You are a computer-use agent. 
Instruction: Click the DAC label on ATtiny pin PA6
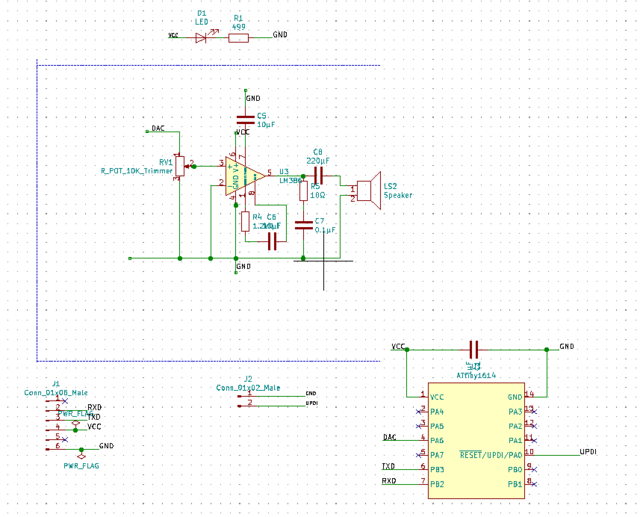(x=389, y=437)
